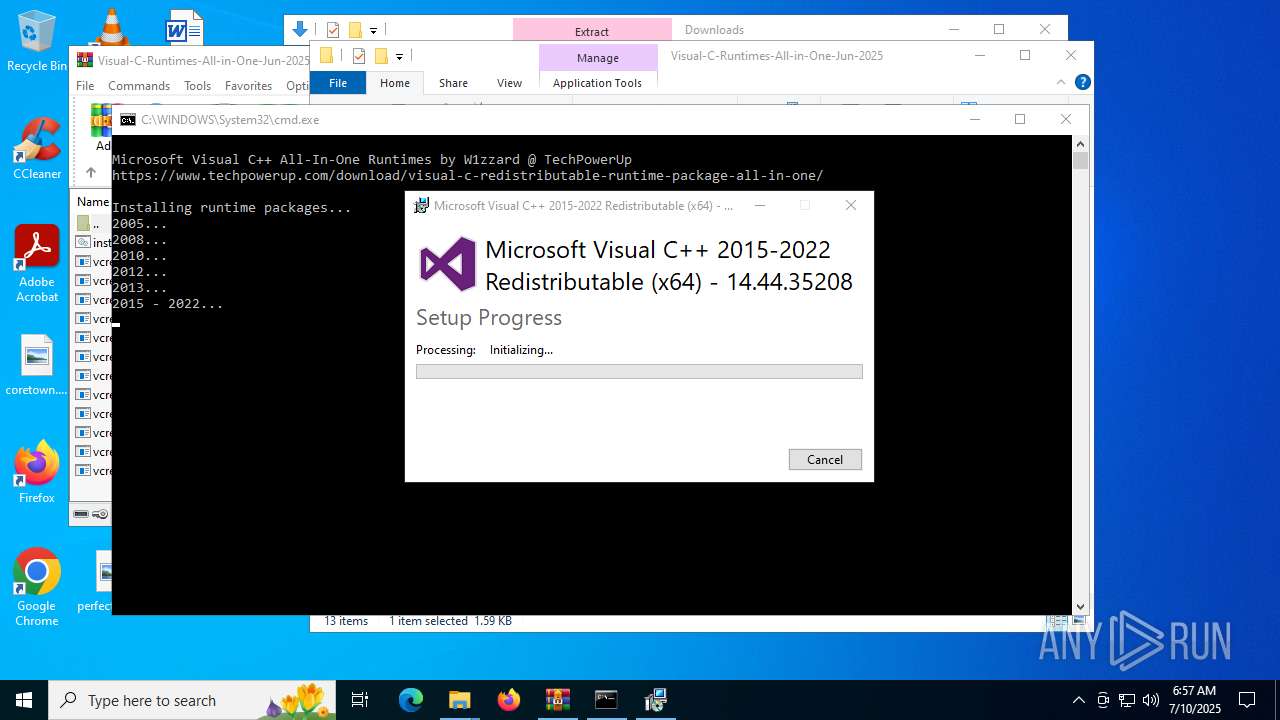This screenshot has width=1280, height=720.
Task: Open Share tab in Explorer ribbon
Action: tap(453, 83)
